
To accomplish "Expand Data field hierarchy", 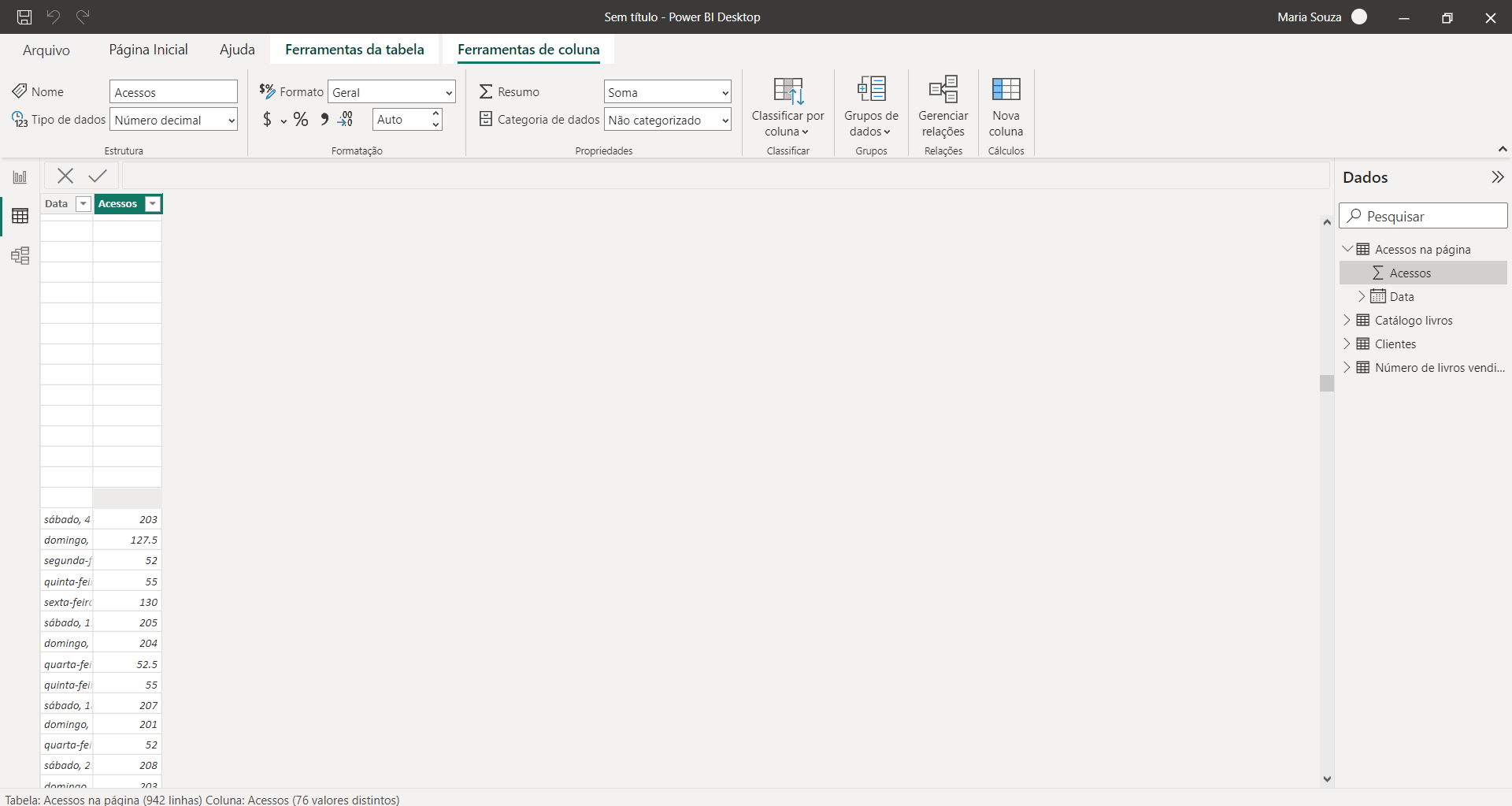I will (1362, 296).
